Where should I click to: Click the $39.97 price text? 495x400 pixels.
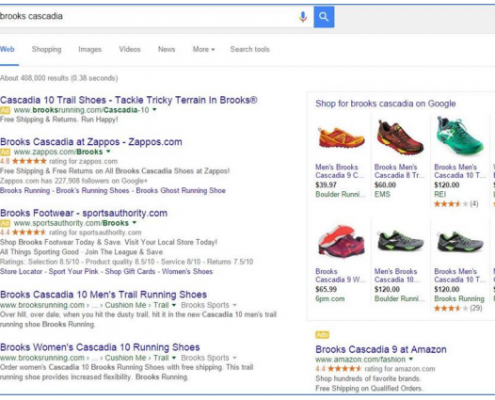pos(326,185)
